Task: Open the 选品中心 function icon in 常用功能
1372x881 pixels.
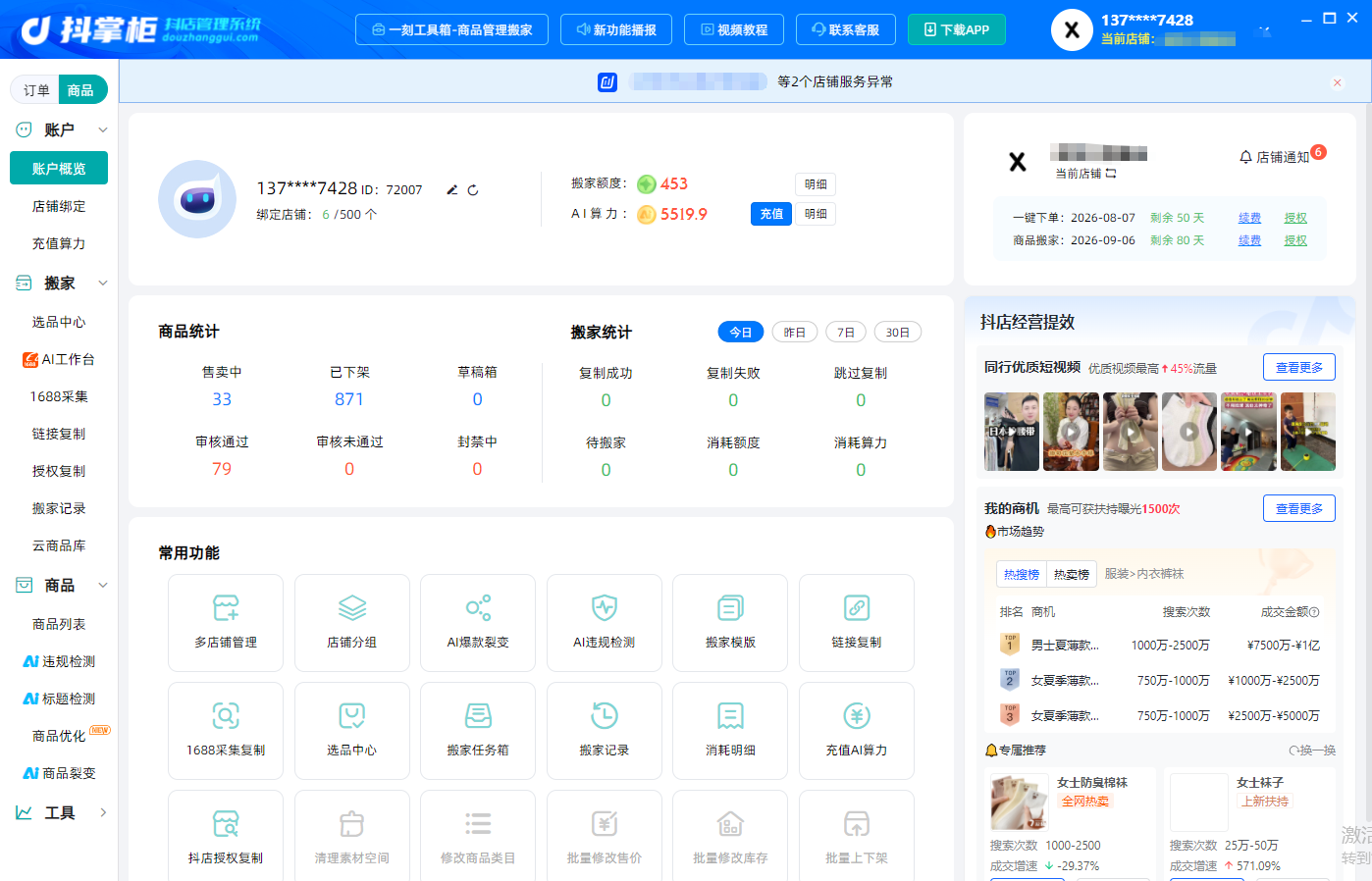Action: coord(352,715)
